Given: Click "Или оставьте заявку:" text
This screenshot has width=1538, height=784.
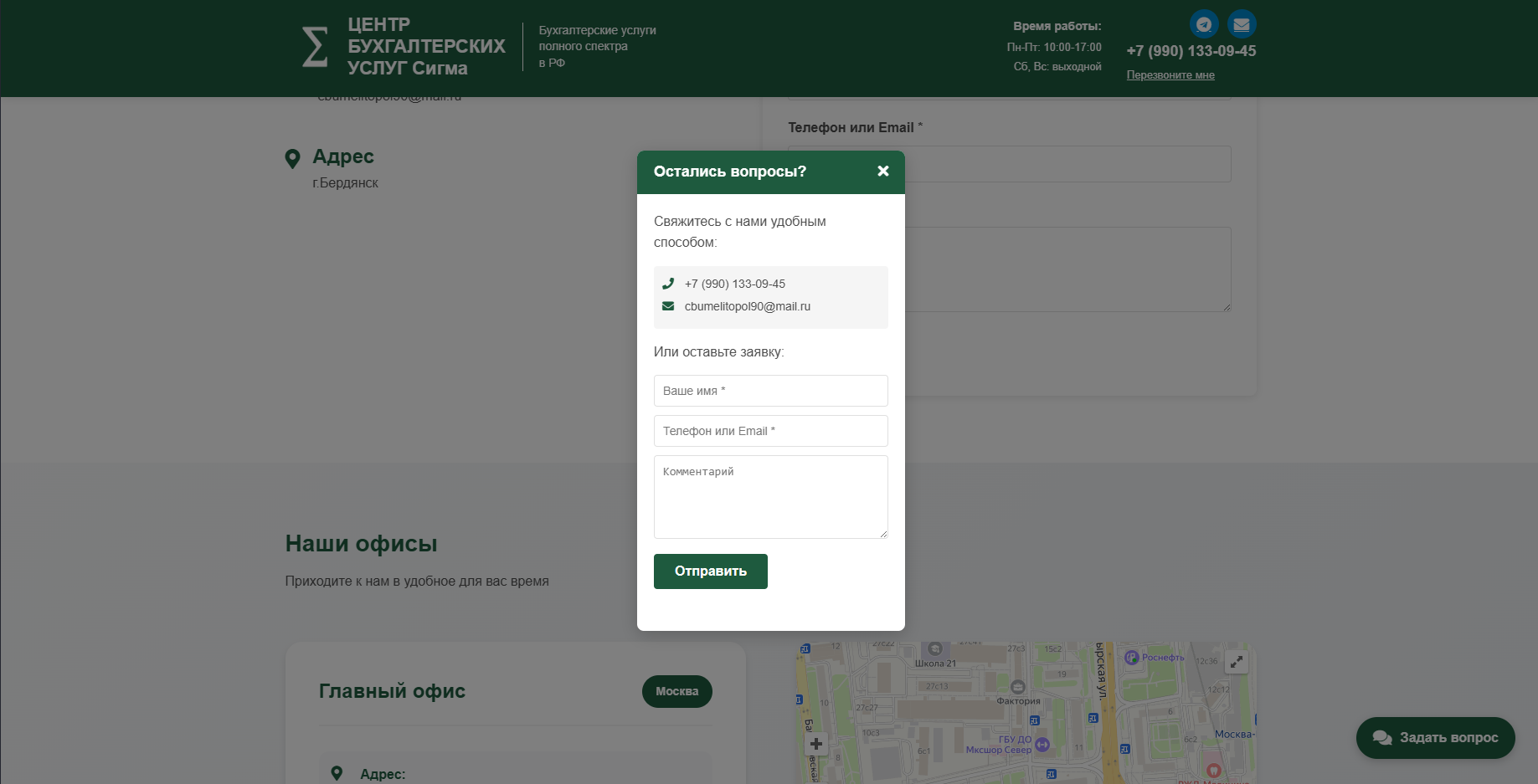Looking at the screenshot, I should [719, 352].
